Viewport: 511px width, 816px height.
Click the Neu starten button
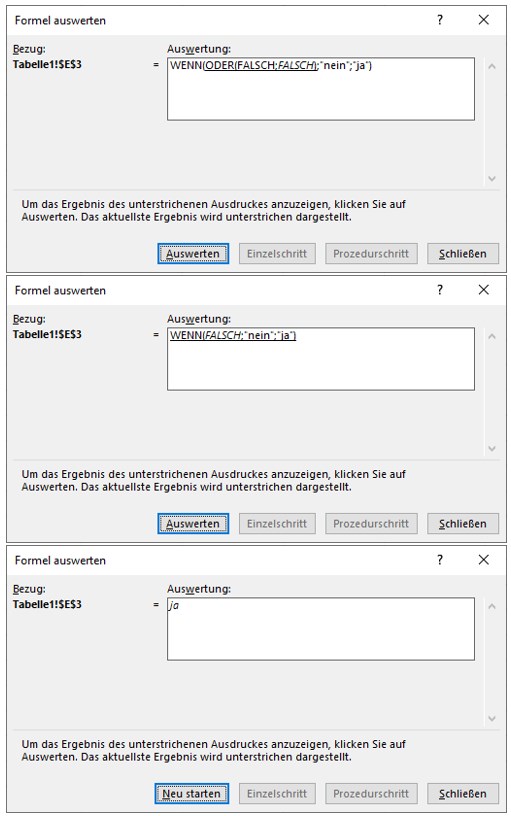[191, 794]
